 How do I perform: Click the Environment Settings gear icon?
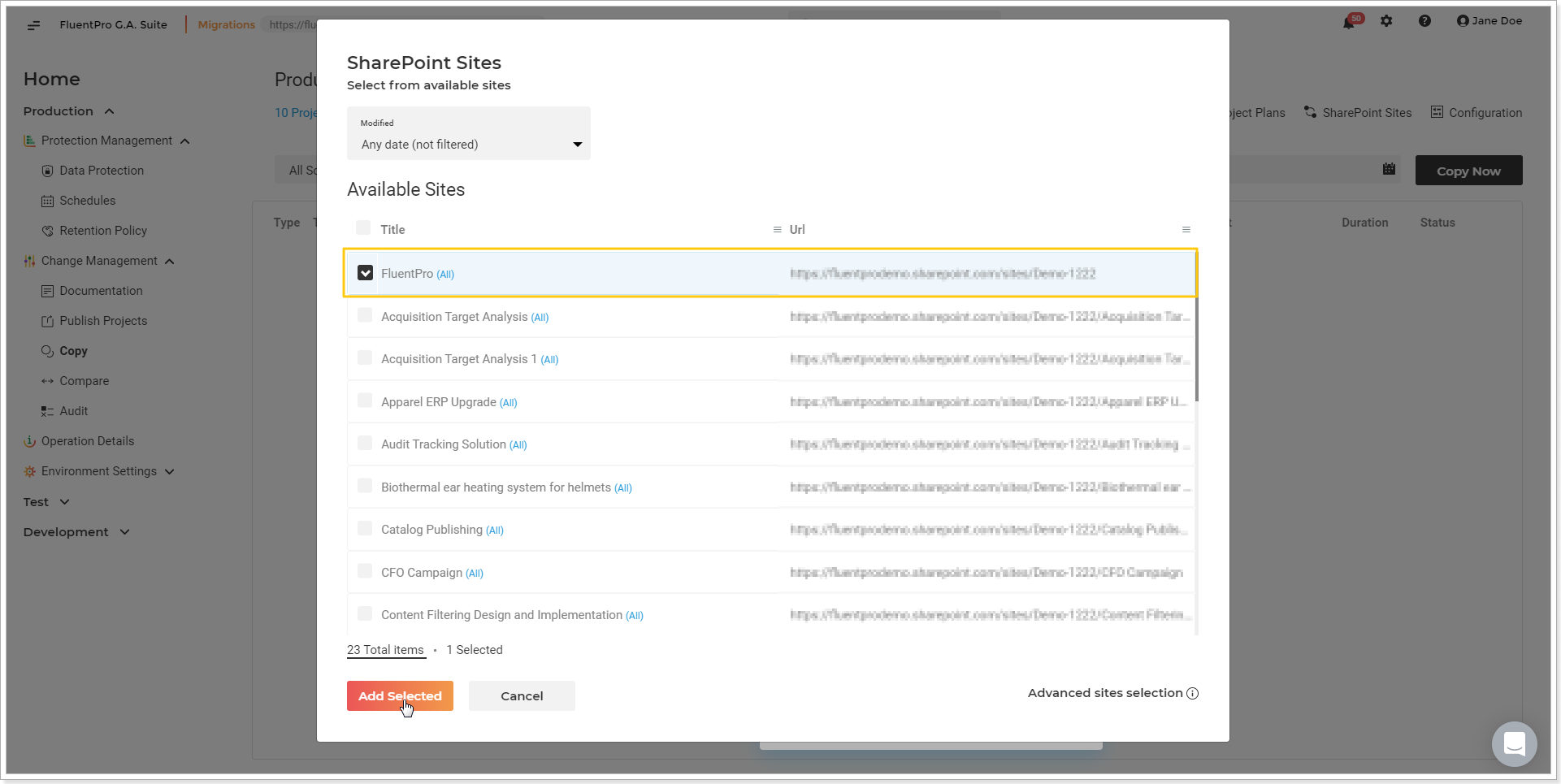tap(30, 471)
